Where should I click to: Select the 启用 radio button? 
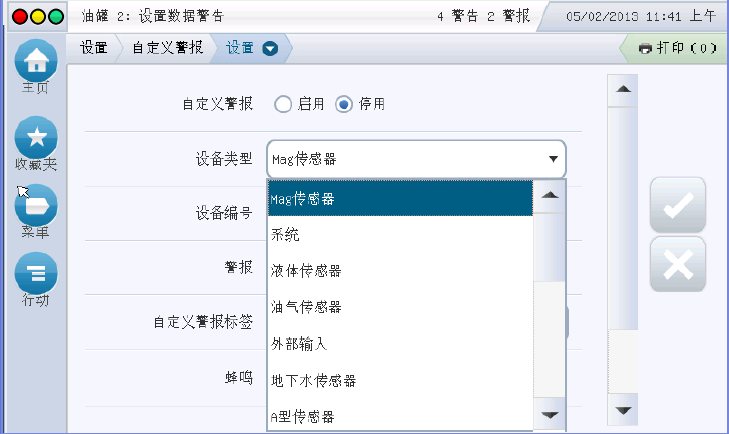tap(282, 104)
